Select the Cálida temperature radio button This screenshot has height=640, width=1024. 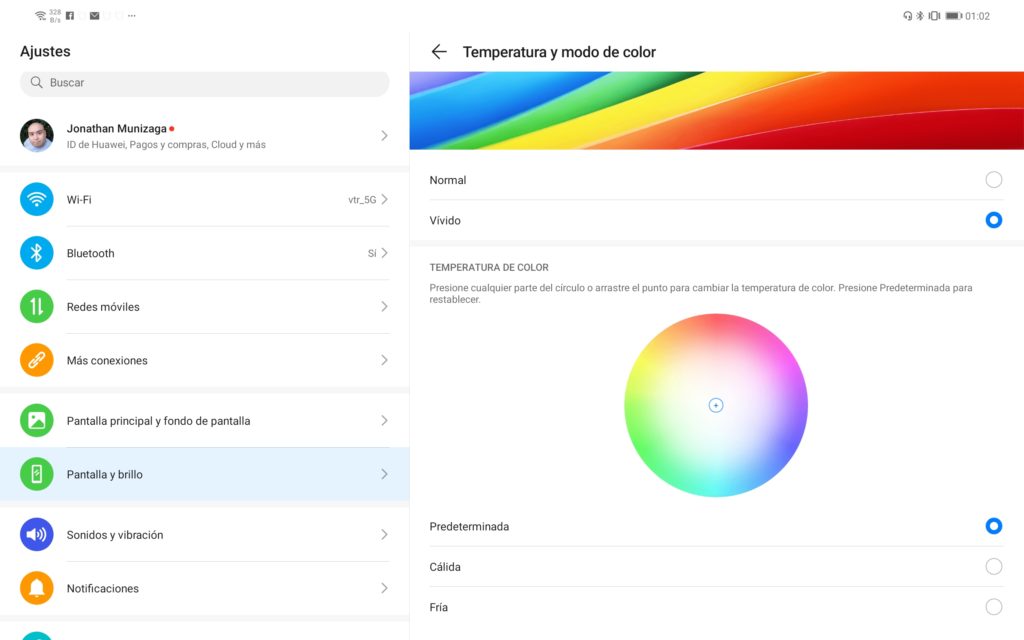[x=993, y=567]
